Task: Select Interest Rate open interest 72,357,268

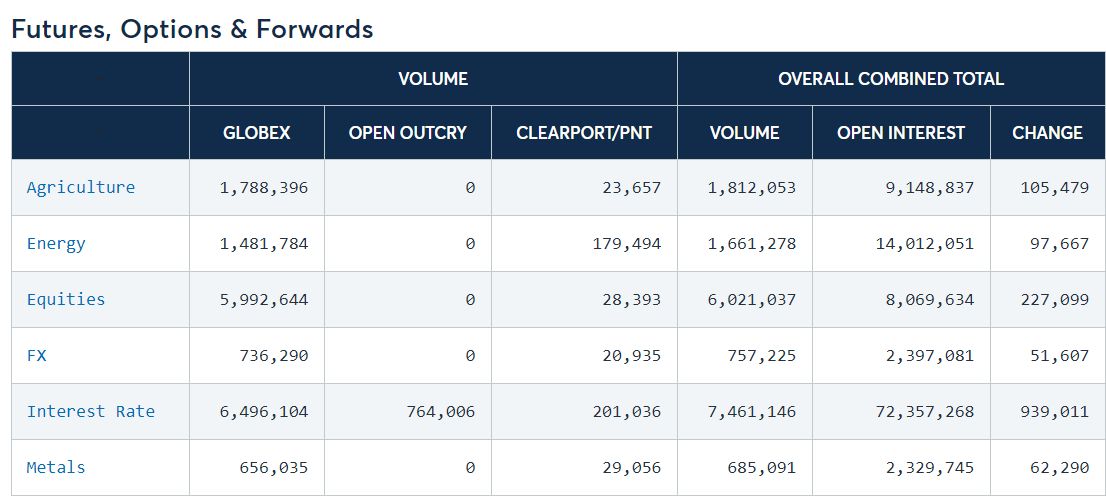Action: (x=924, y=411)
